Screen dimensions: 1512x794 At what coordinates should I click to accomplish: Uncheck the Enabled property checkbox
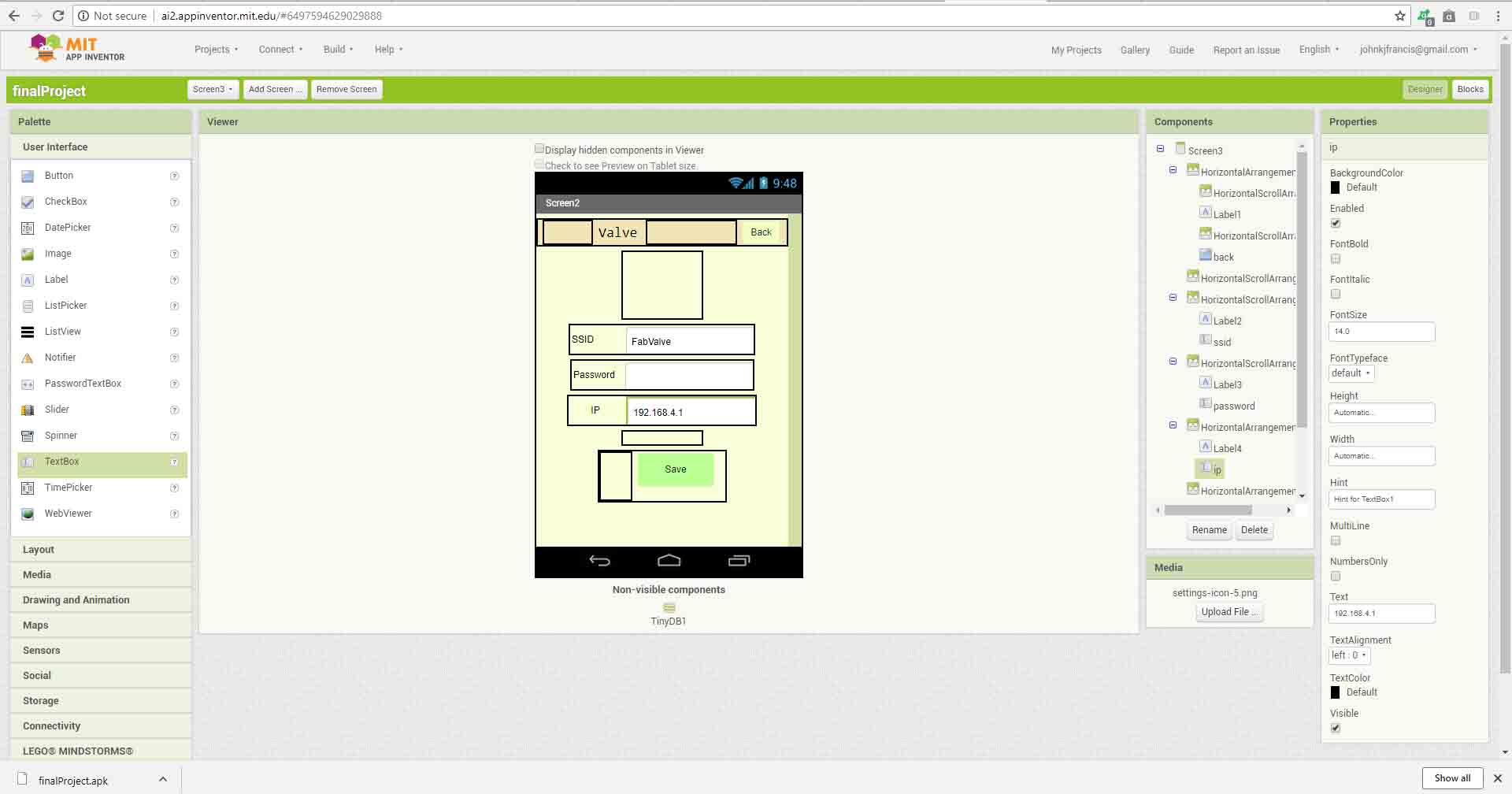coord(1336,224)
